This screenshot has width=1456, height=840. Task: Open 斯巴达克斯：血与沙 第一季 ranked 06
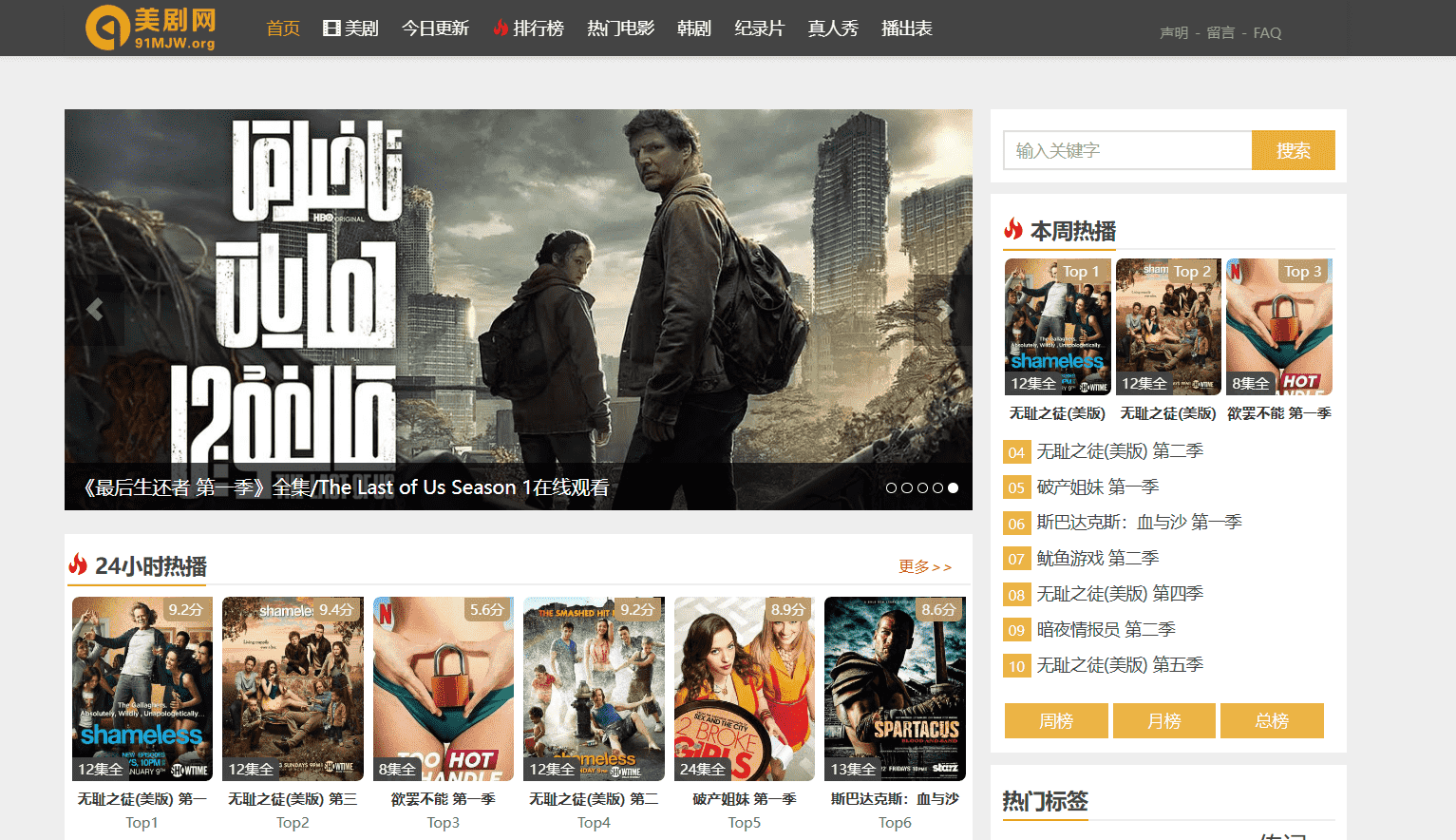click(1139, 523)
